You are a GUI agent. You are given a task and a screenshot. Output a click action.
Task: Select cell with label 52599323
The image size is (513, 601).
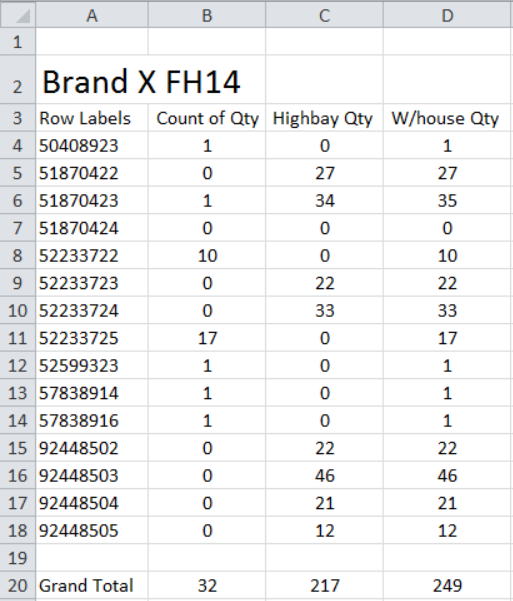[x=92, y=366]
